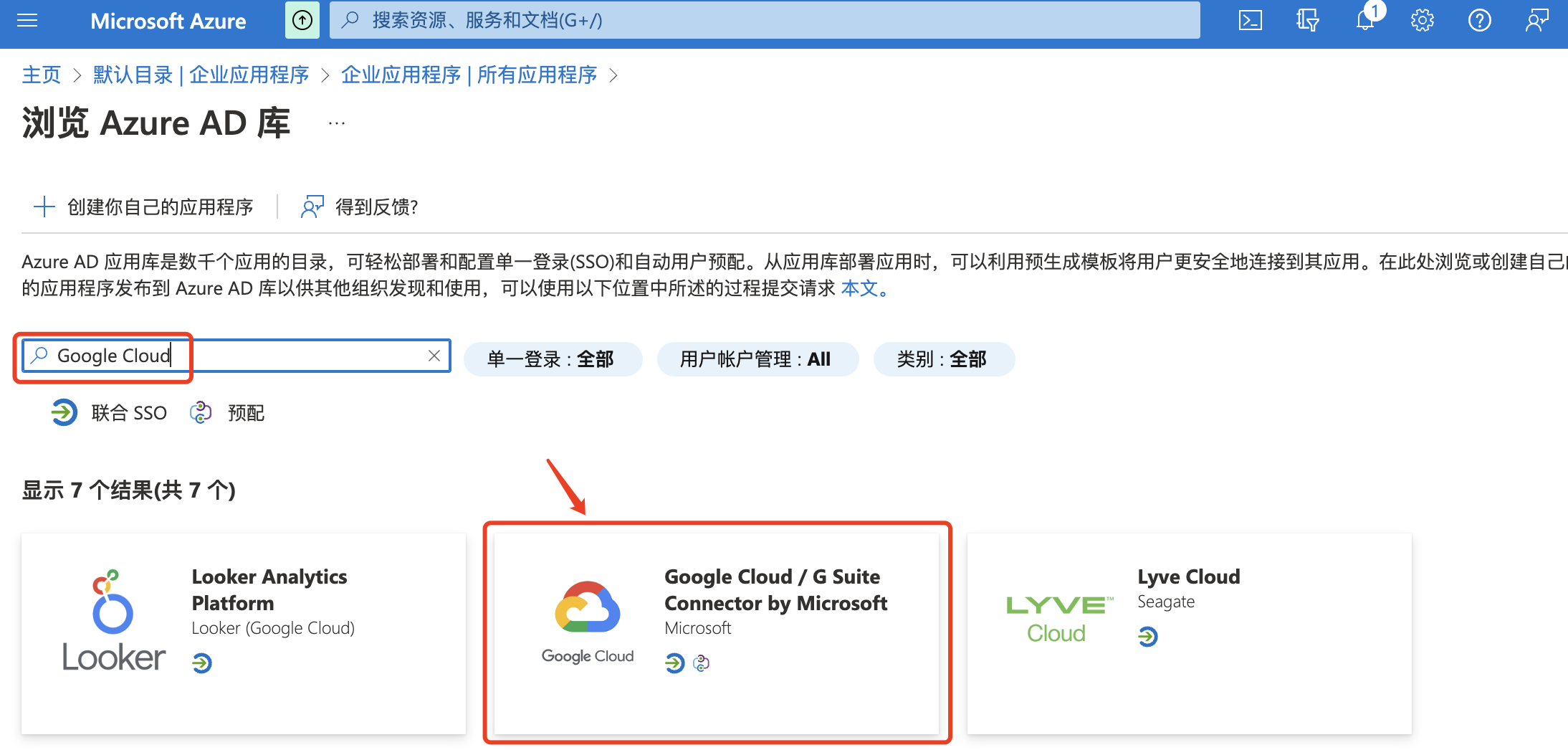The image size is (1568, 750).
Task: Open 企业应用程序 | 所有应用程序 breadcrumb
Action: coord(469,75)
